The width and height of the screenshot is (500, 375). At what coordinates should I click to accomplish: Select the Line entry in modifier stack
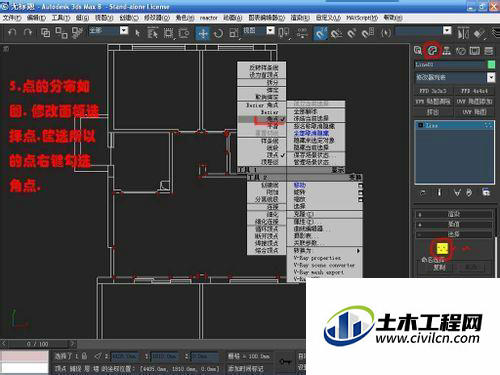tap(455, 125)
